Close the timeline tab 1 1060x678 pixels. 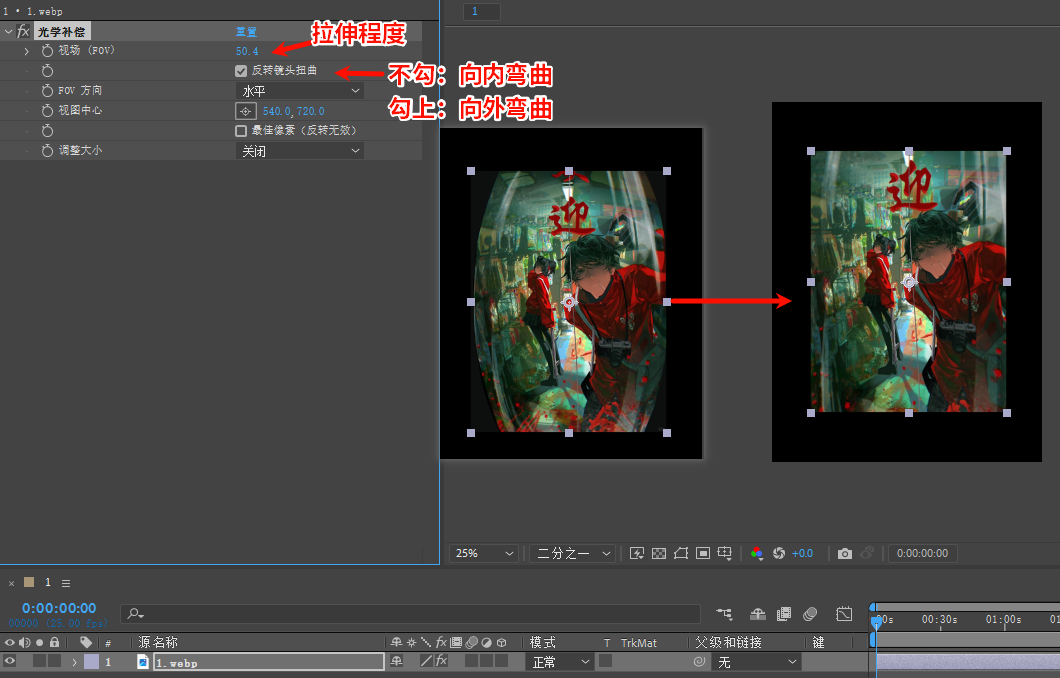click(11, 583)
